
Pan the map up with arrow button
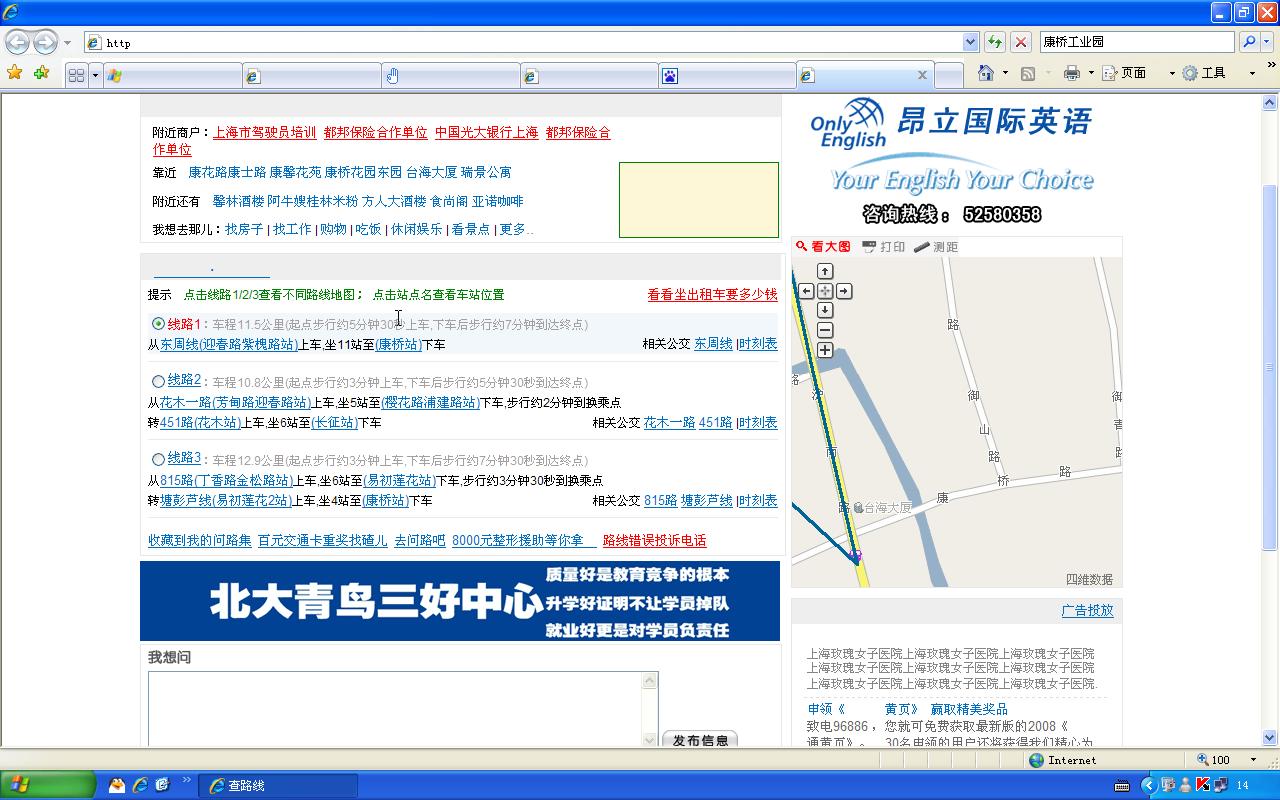825,271
